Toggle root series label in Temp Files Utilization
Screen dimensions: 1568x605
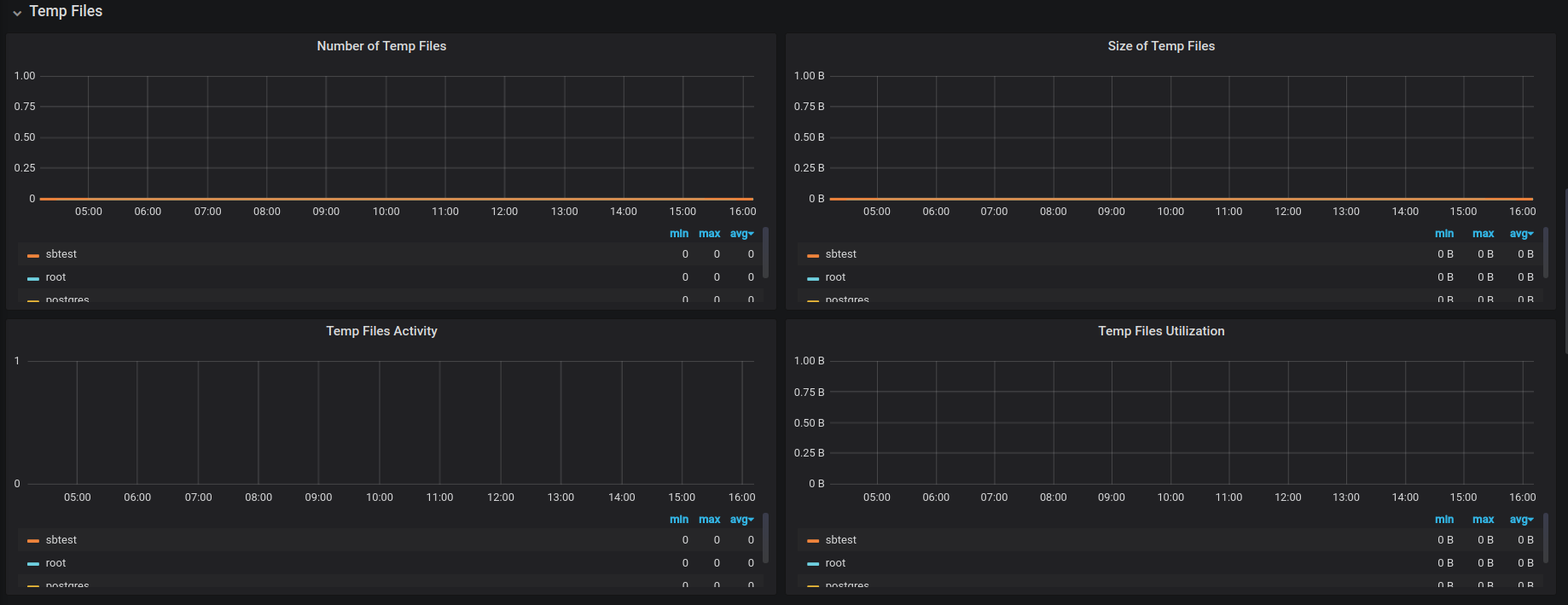click(835, 563)
